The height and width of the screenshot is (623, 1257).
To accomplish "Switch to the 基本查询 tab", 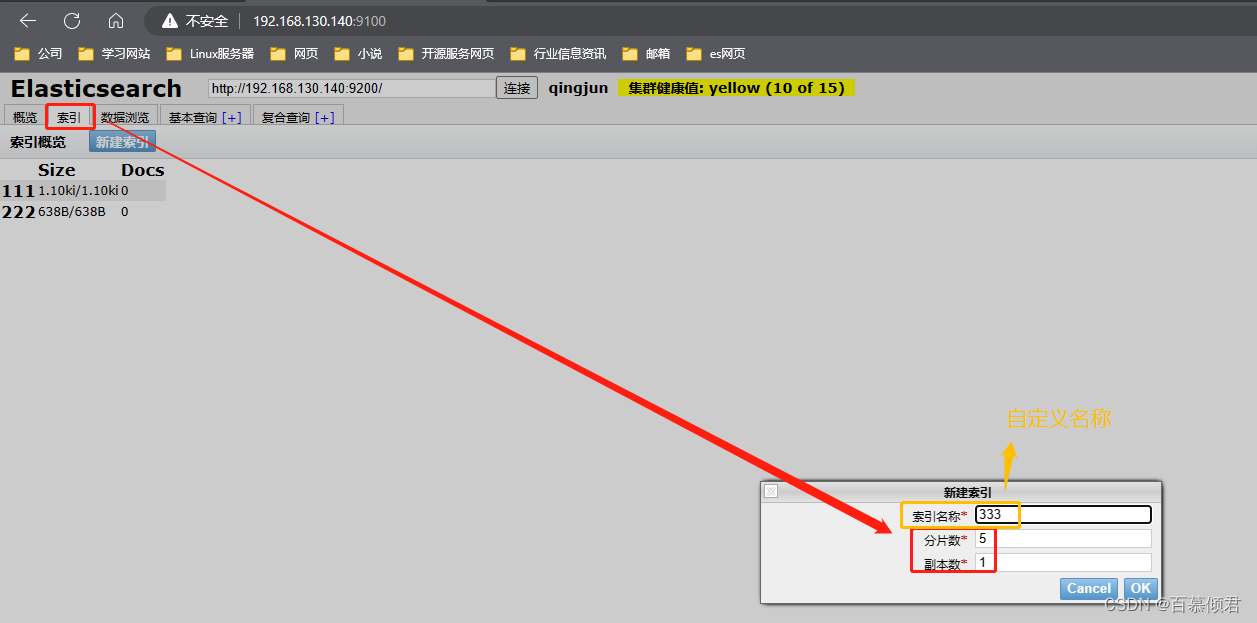I will coord(192,118).
